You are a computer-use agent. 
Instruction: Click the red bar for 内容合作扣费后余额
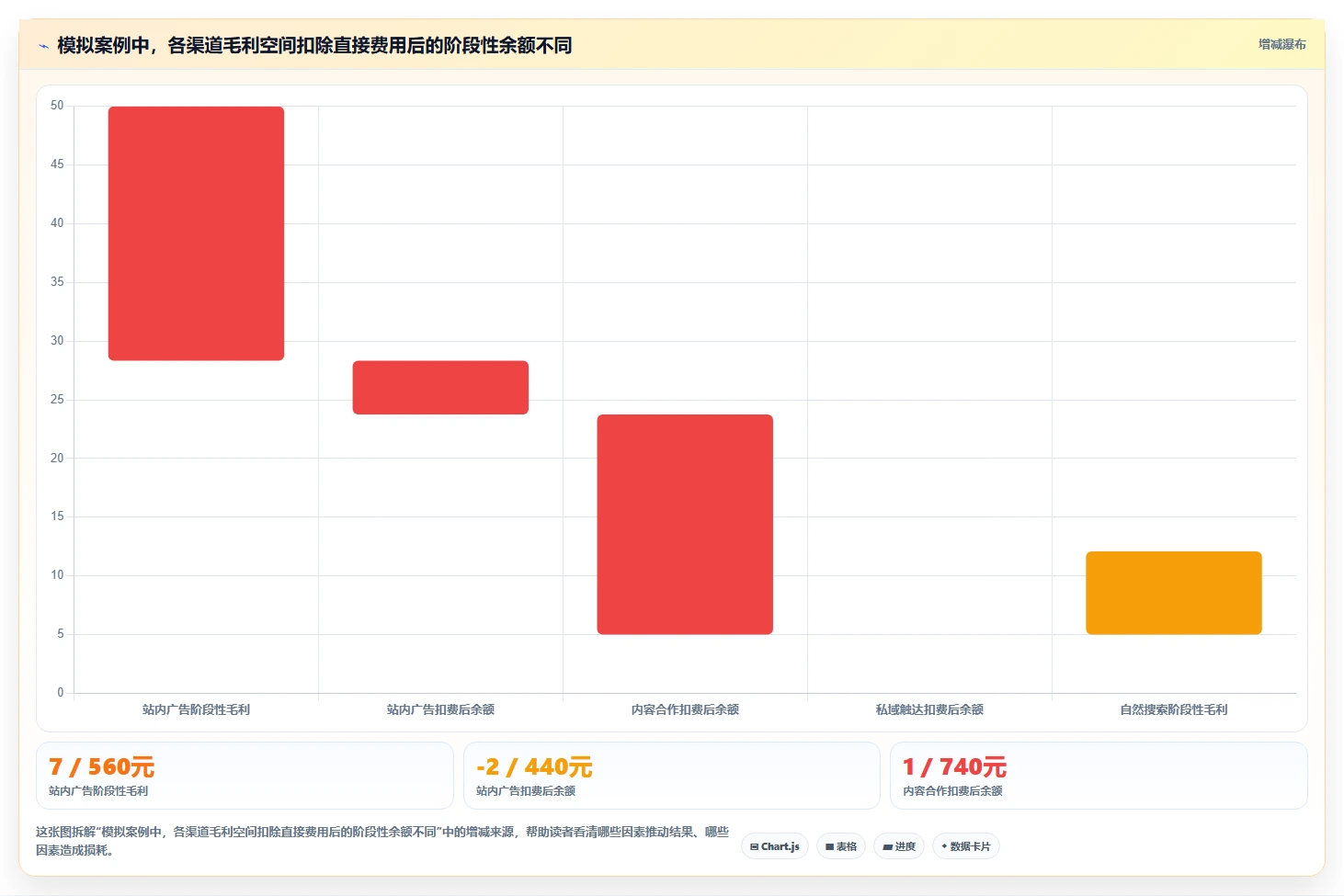click(685, 524)
